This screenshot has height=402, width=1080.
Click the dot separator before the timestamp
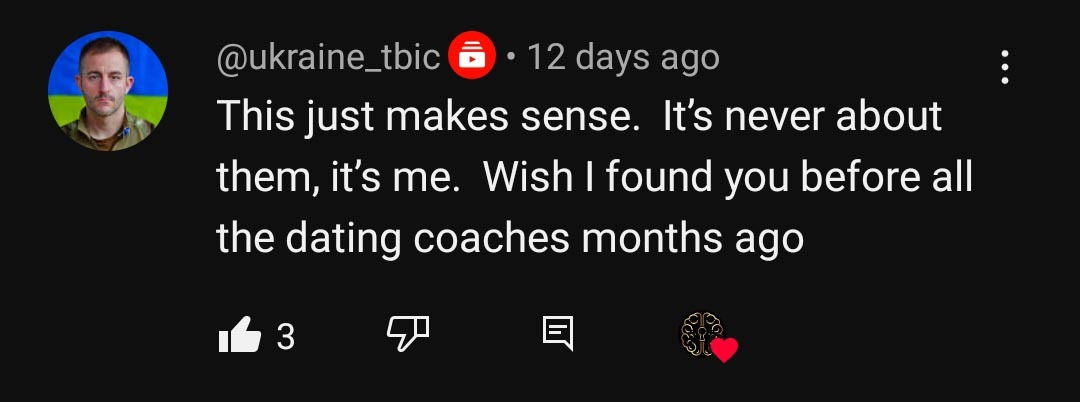(511, 58)
